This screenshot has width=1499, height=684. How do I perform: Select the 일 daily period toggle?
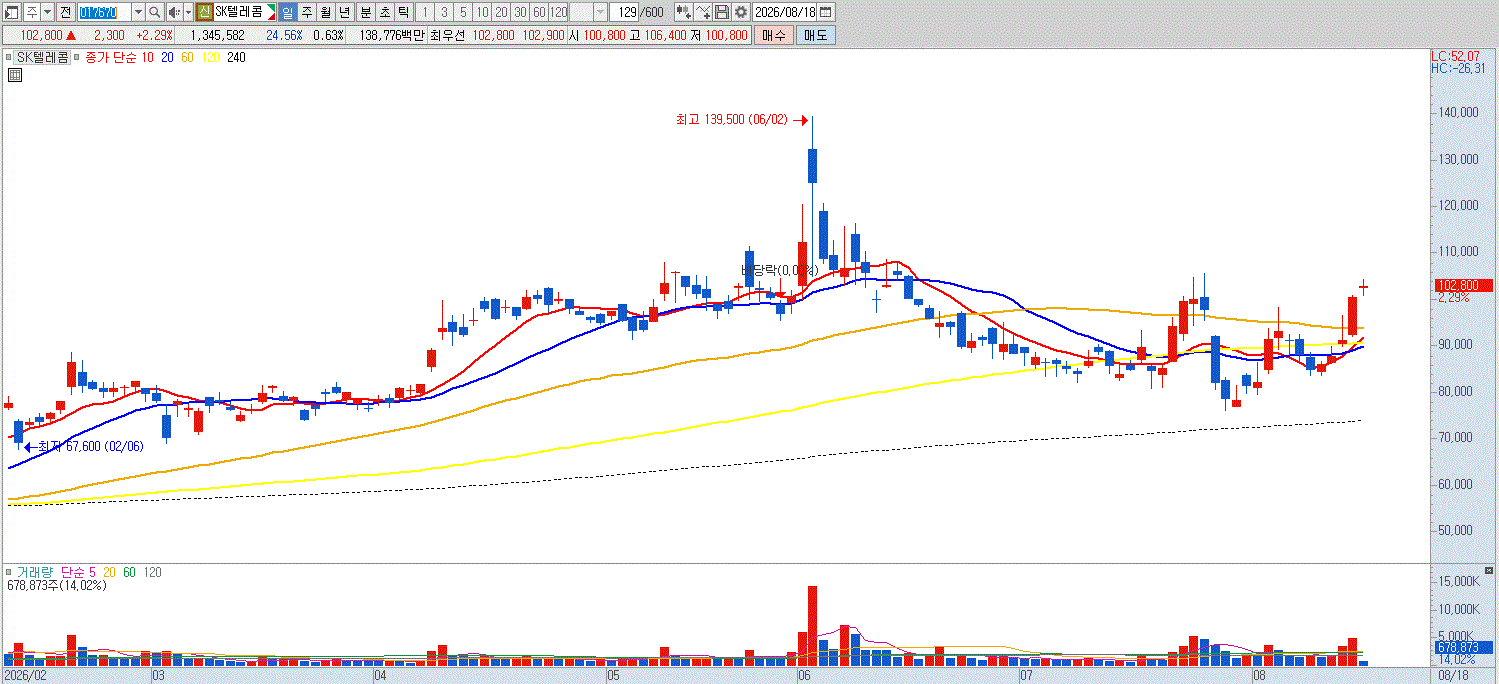[x=288, y=12]
